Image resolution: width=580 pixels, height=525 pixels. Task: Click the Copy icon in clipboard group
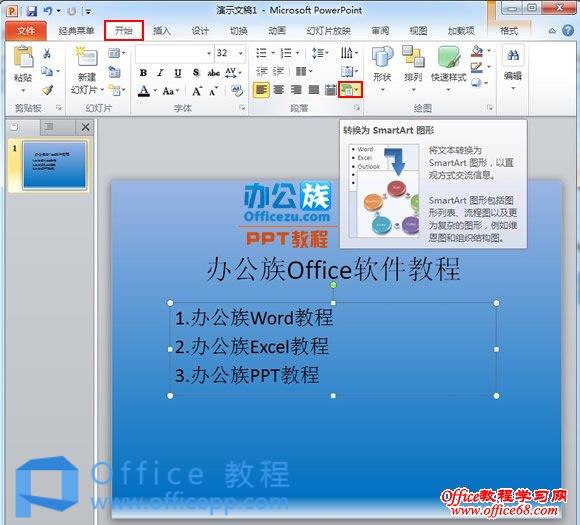tap(47, 71)
